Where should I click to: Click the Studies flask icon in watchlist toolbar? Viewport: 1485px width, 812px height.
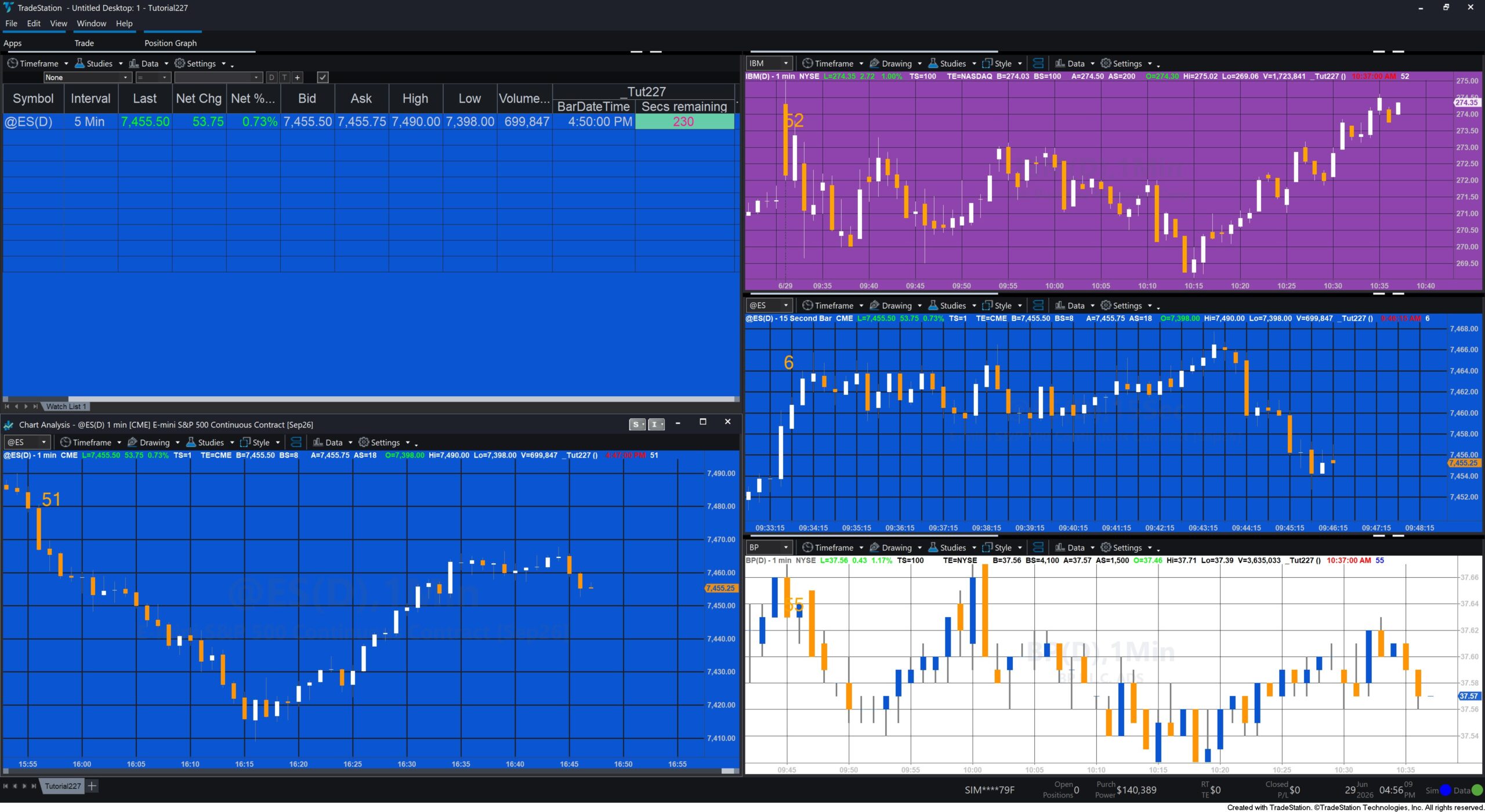coord(79,63)
